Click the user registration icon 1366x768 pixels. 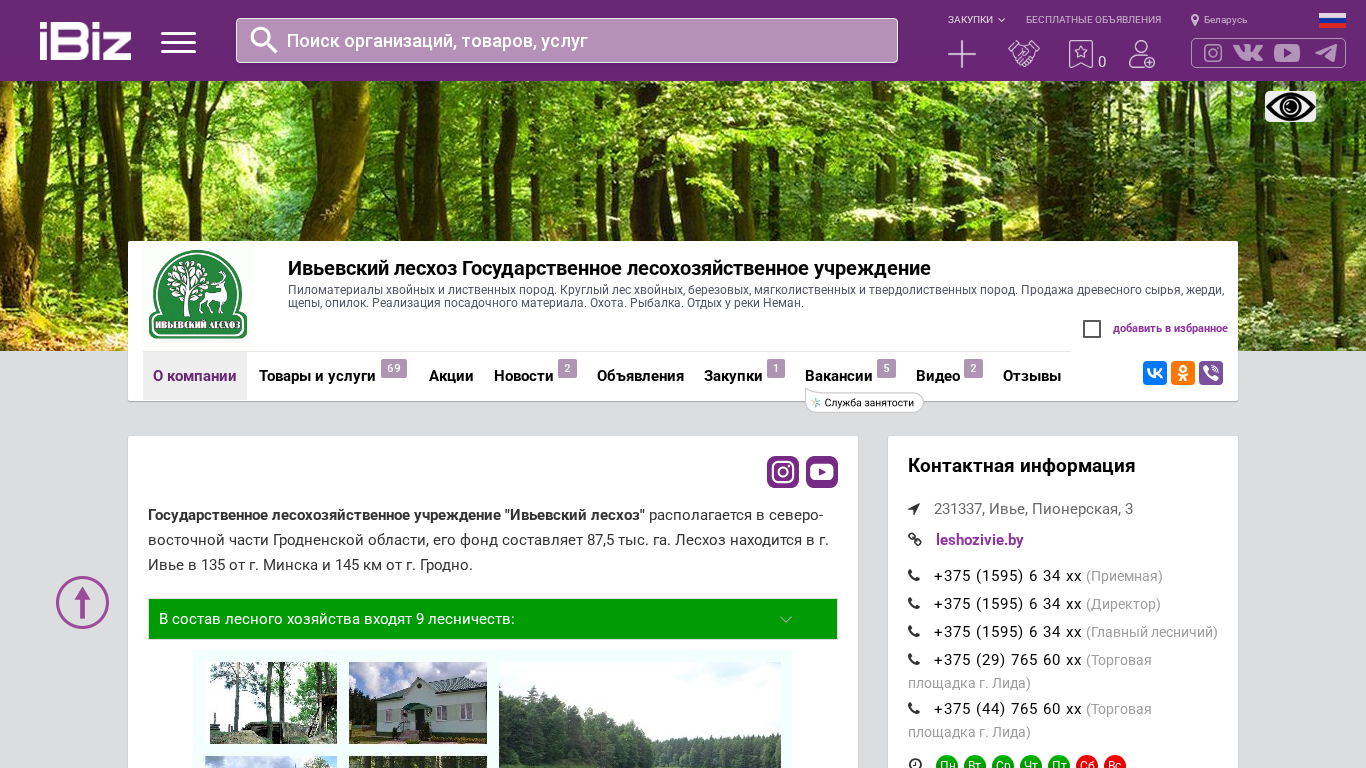(1141, 54)
